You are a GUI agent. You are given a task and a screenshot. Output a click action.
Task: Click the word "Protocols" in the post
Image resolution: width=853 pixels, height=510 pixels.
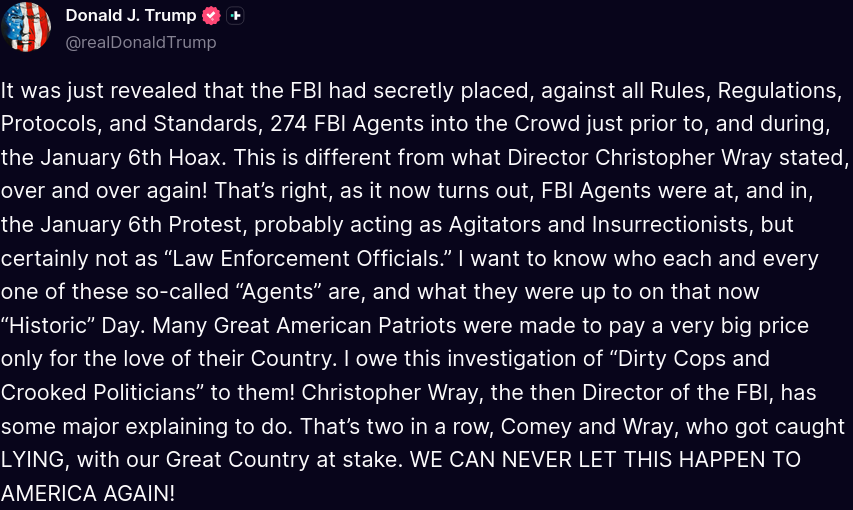click(44, 124)
